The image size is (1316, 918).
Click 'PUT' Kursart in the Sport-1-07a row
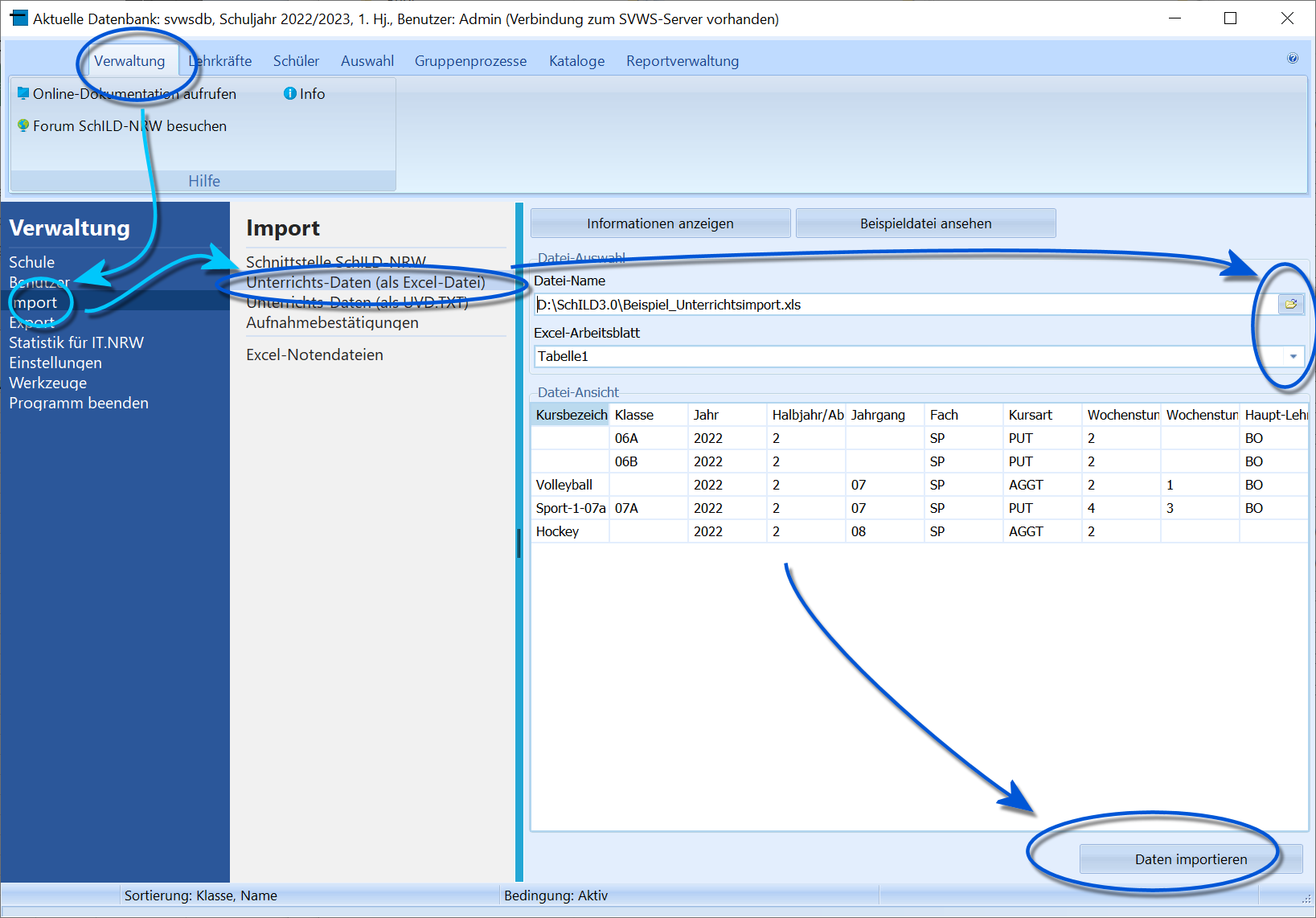pyautogui.click(x=1043, y=508)
